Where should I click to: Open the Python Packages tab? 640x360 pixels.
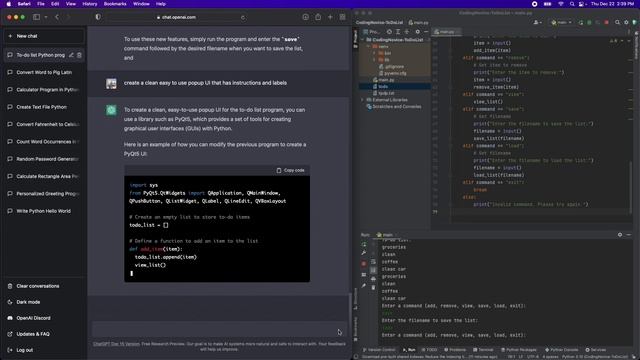pyautogui.click(x=519, y=350)
